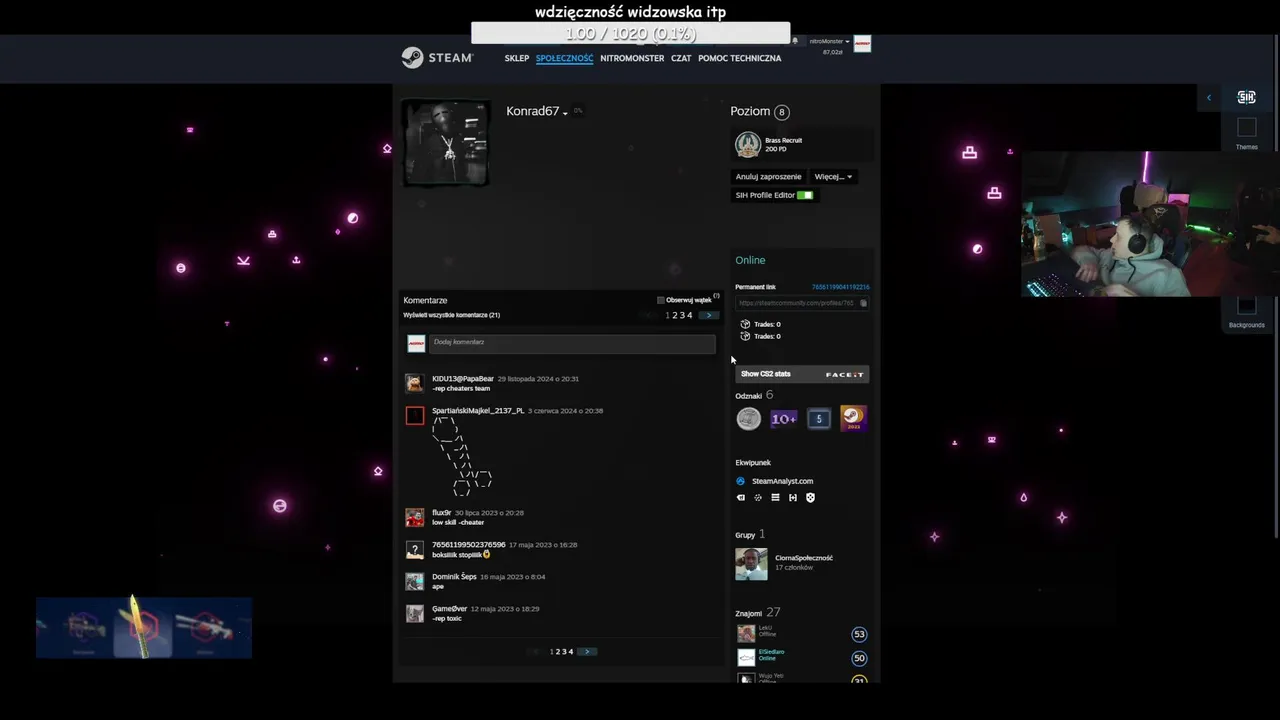This screenshot has height=720, width=1280.
Task: Go to comments page 4 at bottom
Action: point(571,651)
